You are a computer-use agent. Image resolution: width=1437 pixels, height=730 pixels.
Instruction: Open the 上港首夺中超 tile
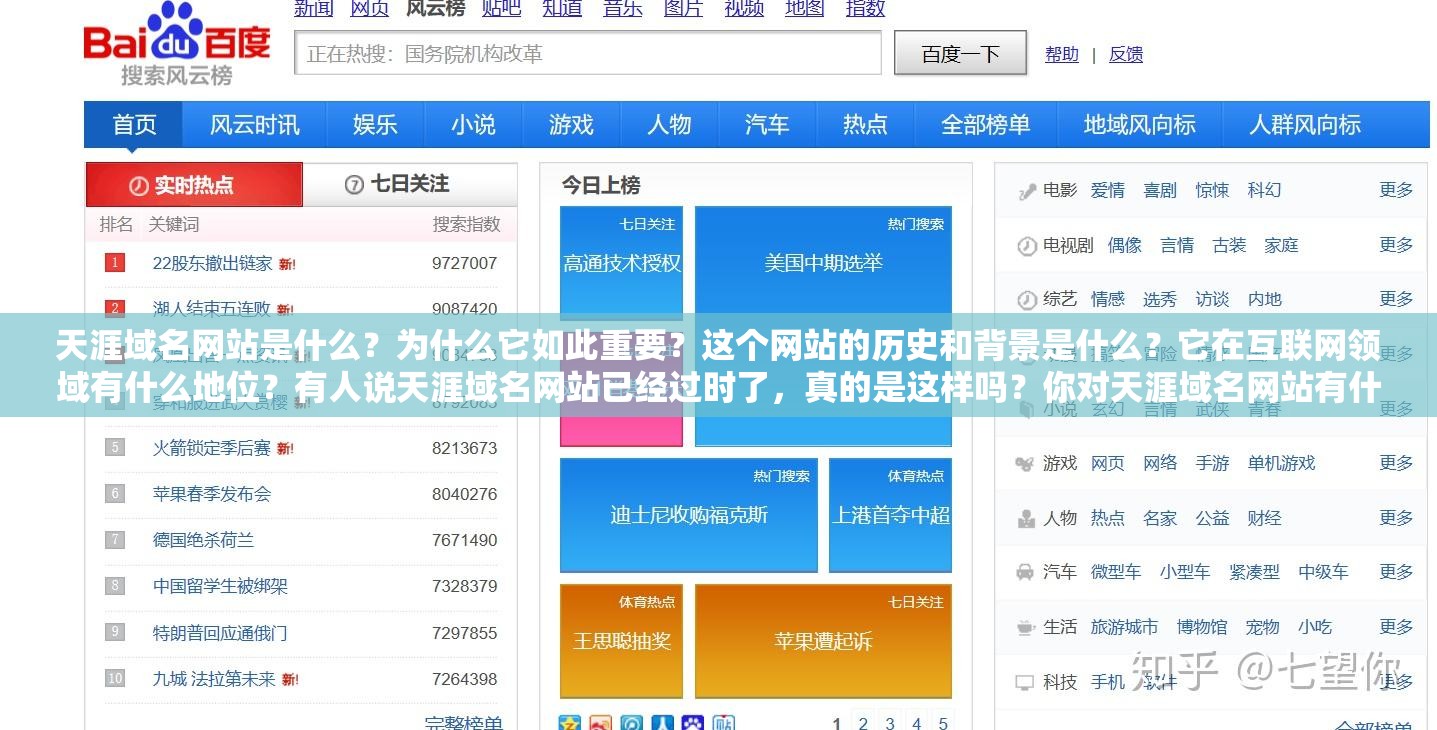point(890,515)
